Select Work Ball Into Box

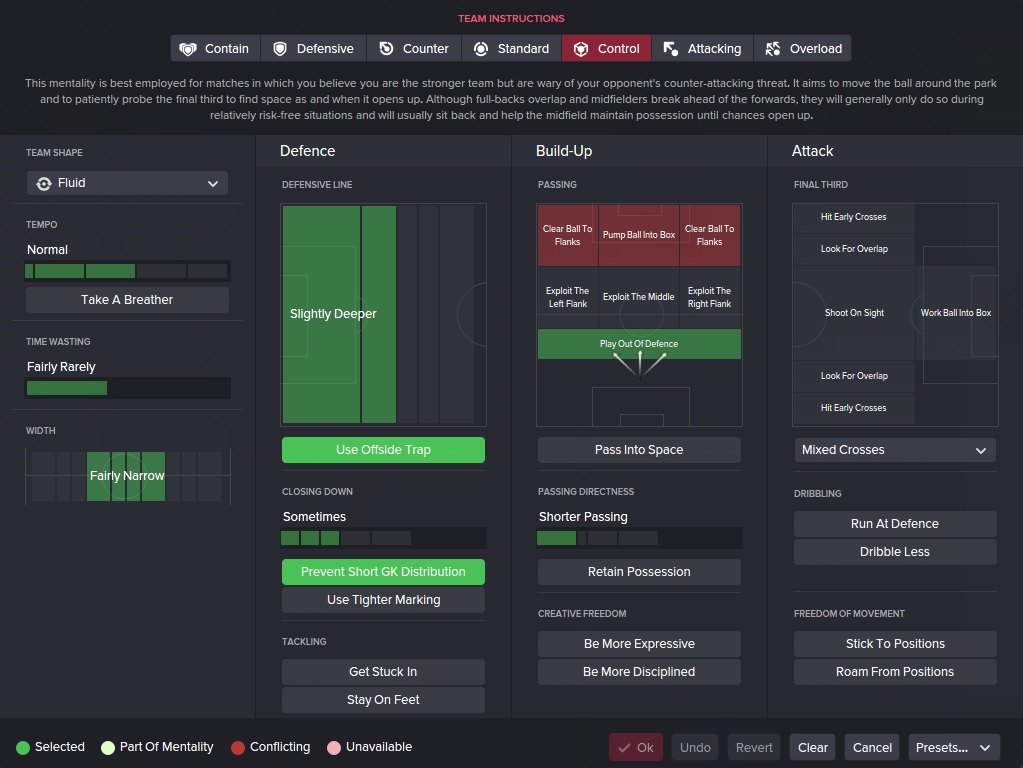[956, 313]
